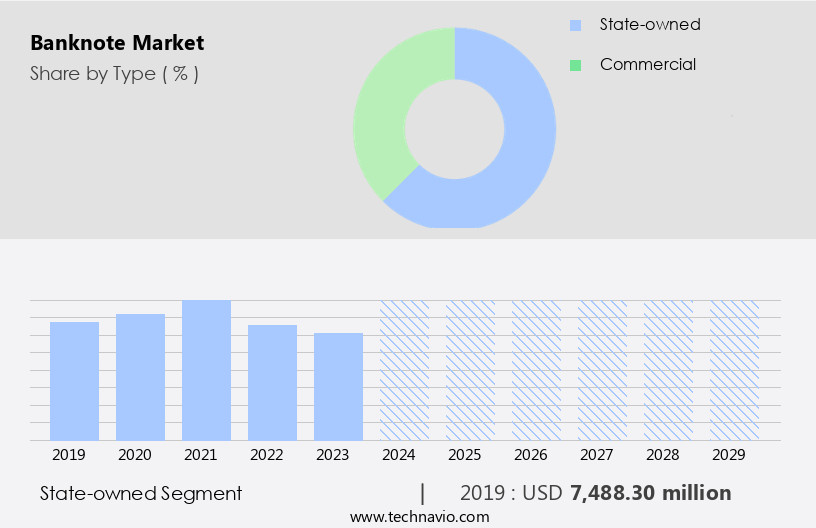This screenshot has width=816, height=528.
Task: Open the www.technavio.com link
Action: (419, 516)
